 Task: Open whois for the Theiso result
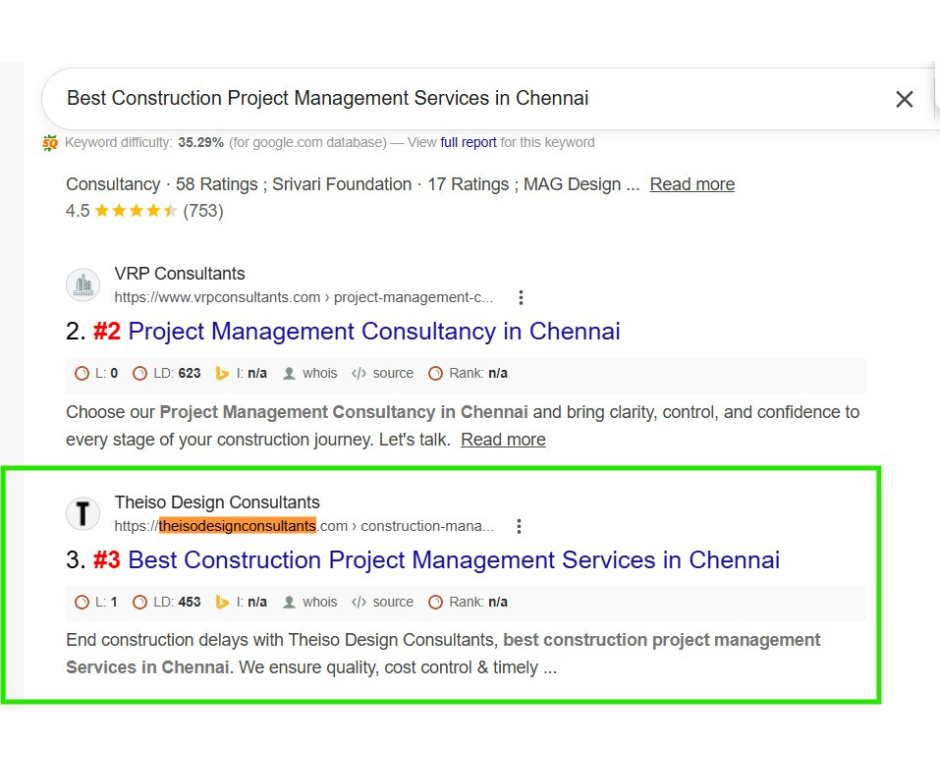click(310, 602)
